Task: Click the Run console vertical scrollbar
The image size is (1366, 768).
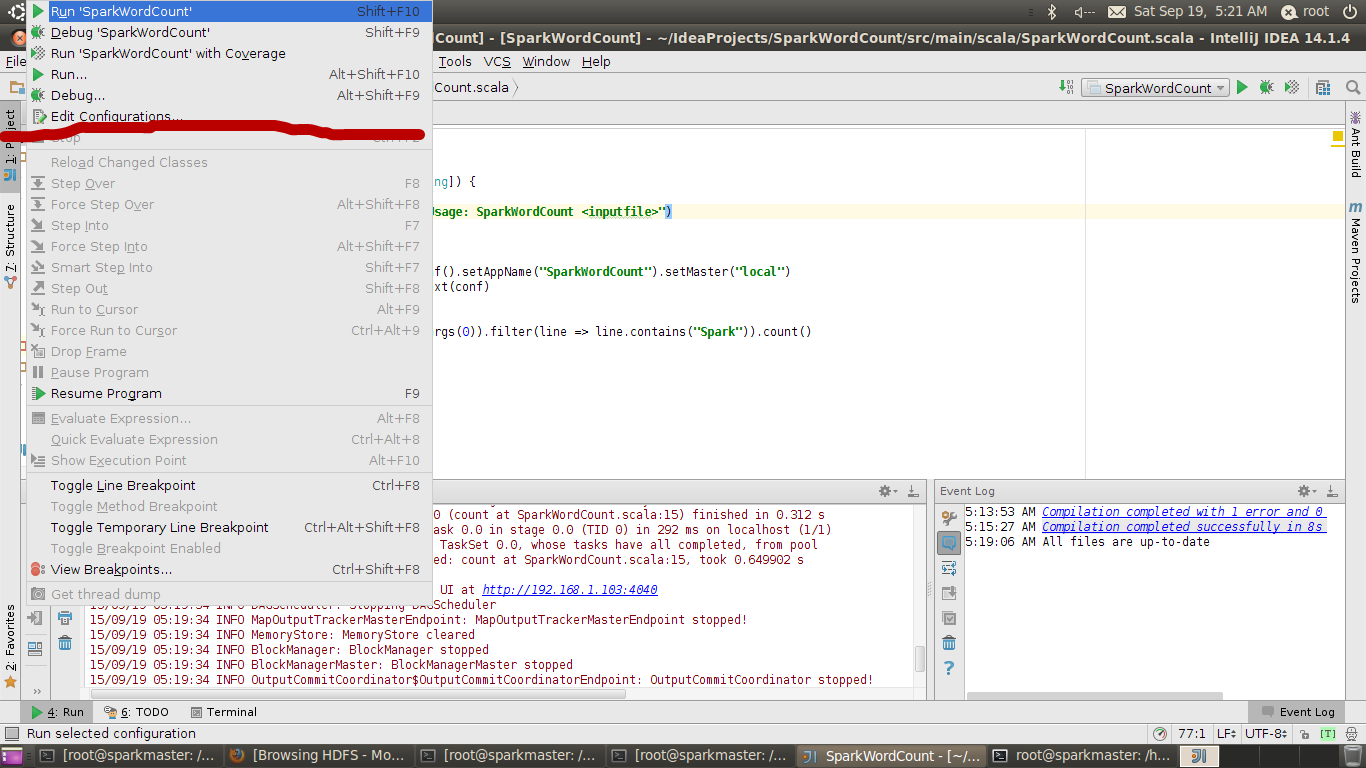Action: click(x=920, y=660)
